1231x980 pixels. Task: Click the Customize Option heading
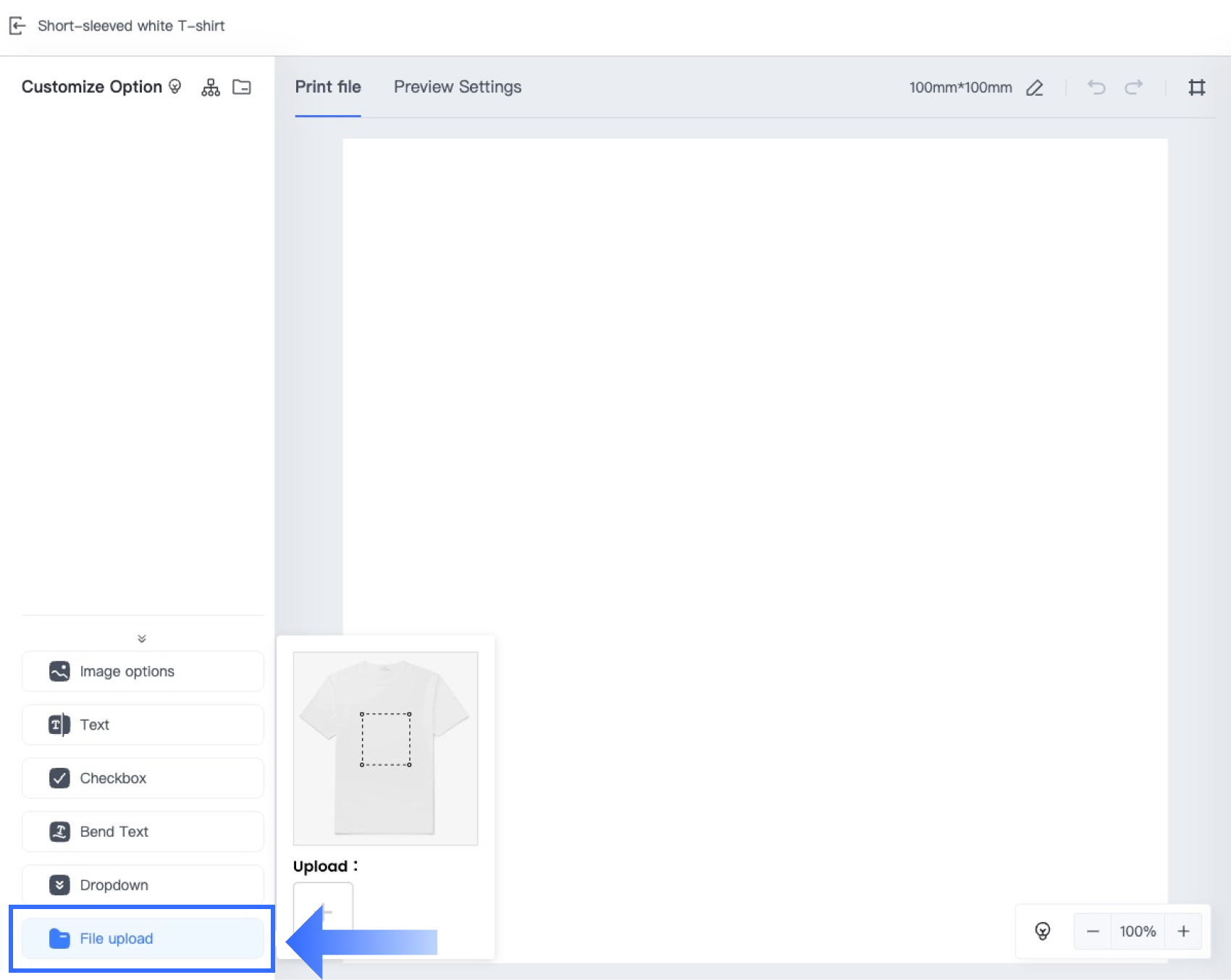pyautogui.click(x=92, y=87)
